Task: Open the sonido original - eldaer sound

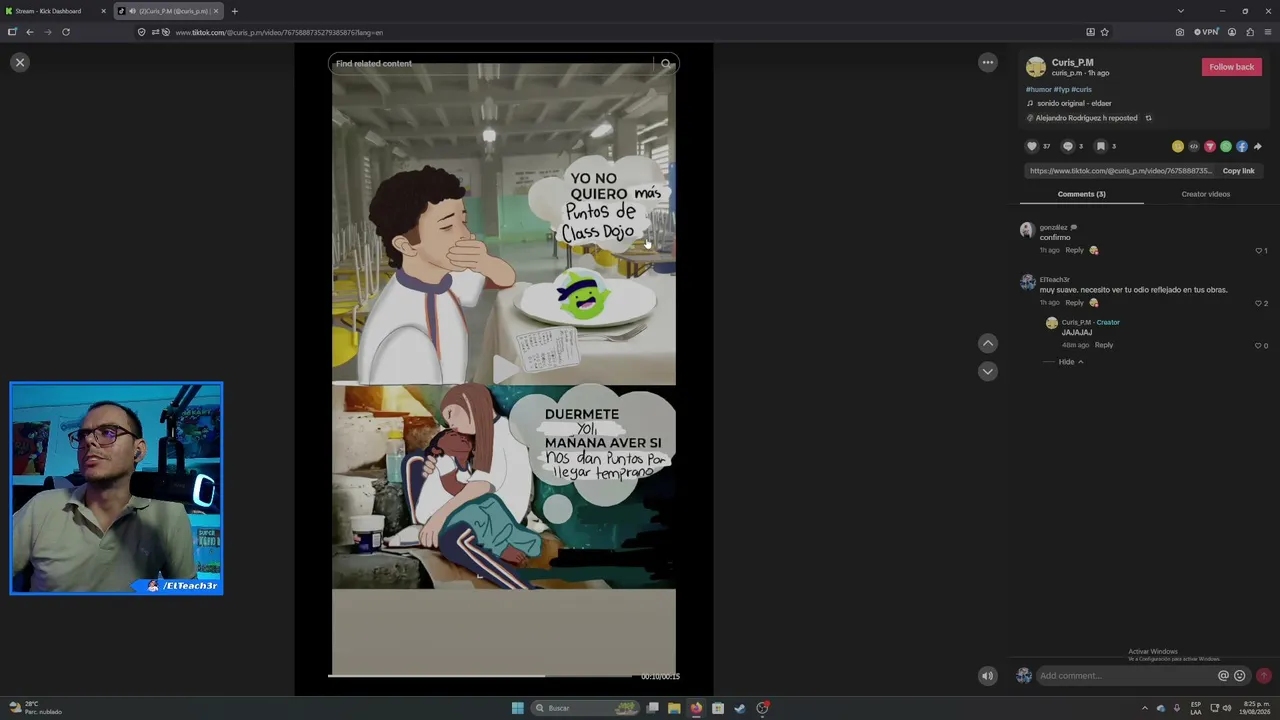Action: tap(1070, 103)
